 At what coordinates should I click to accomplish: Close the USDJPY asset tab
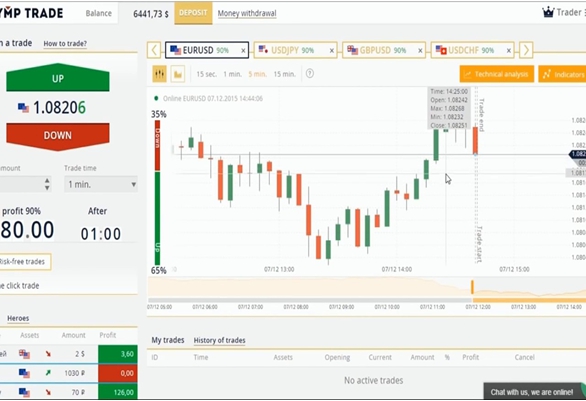(331, 50)
